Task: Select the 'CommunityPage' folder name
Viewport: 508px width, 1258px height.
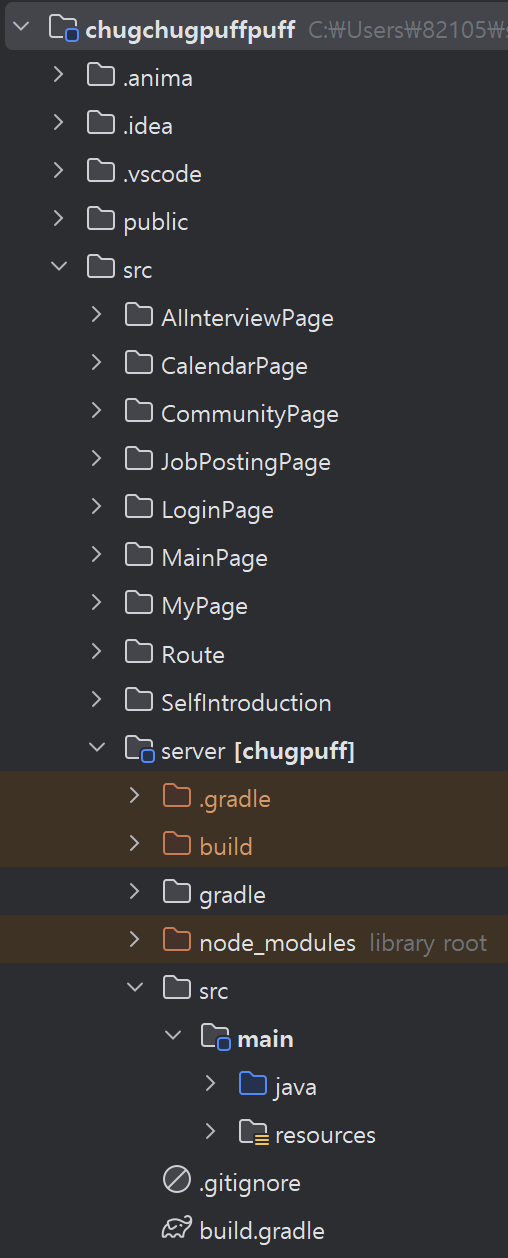Action: point(250,414)
